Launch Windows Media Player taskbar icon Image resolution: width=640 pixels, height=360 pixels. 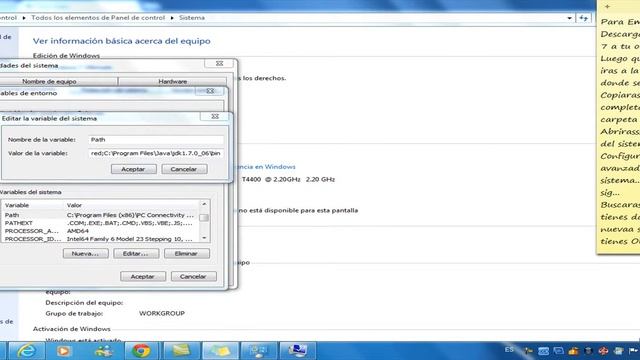click(64, 351)
